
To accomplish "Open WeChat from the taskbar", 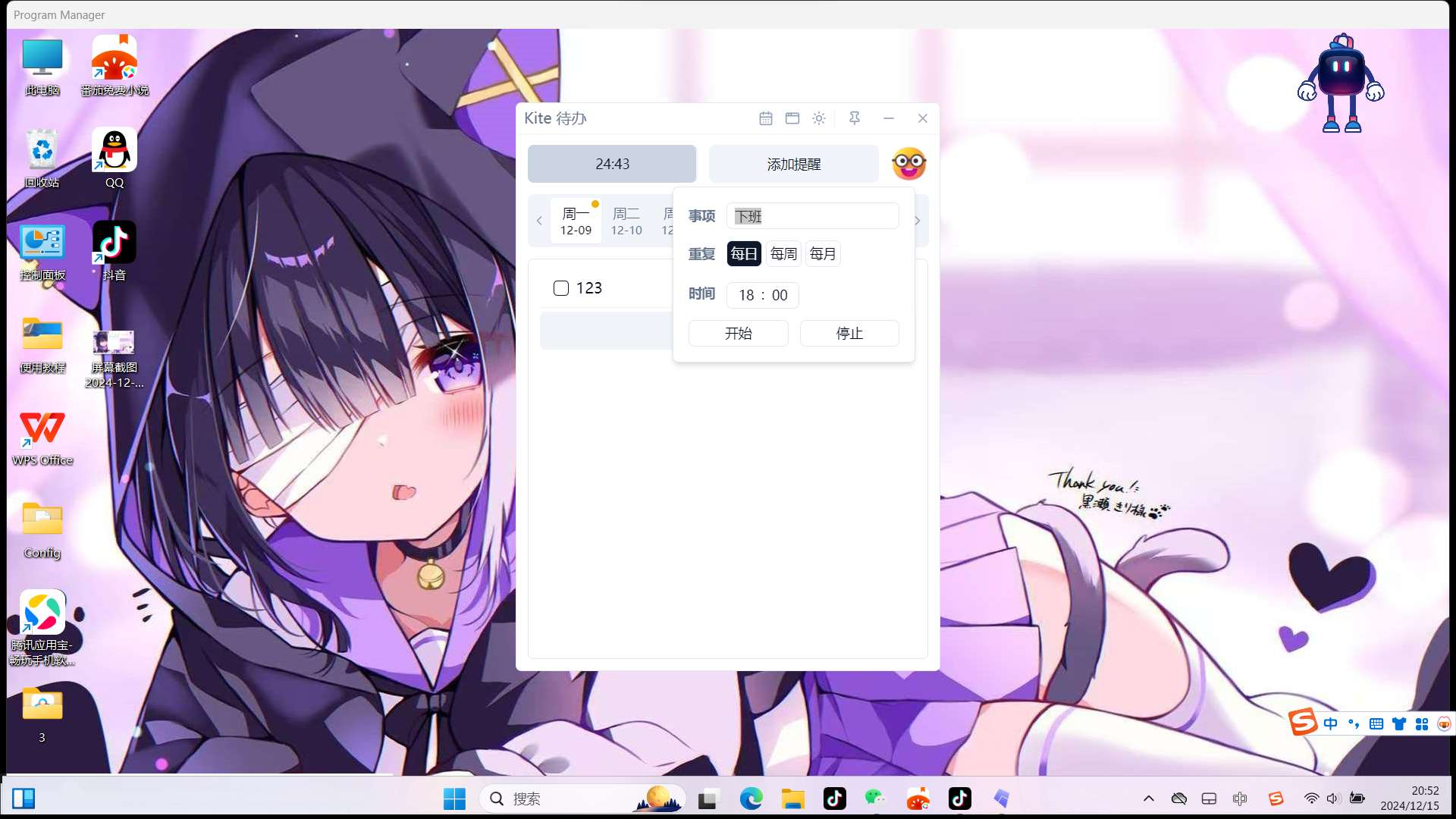I will point(875,799).
